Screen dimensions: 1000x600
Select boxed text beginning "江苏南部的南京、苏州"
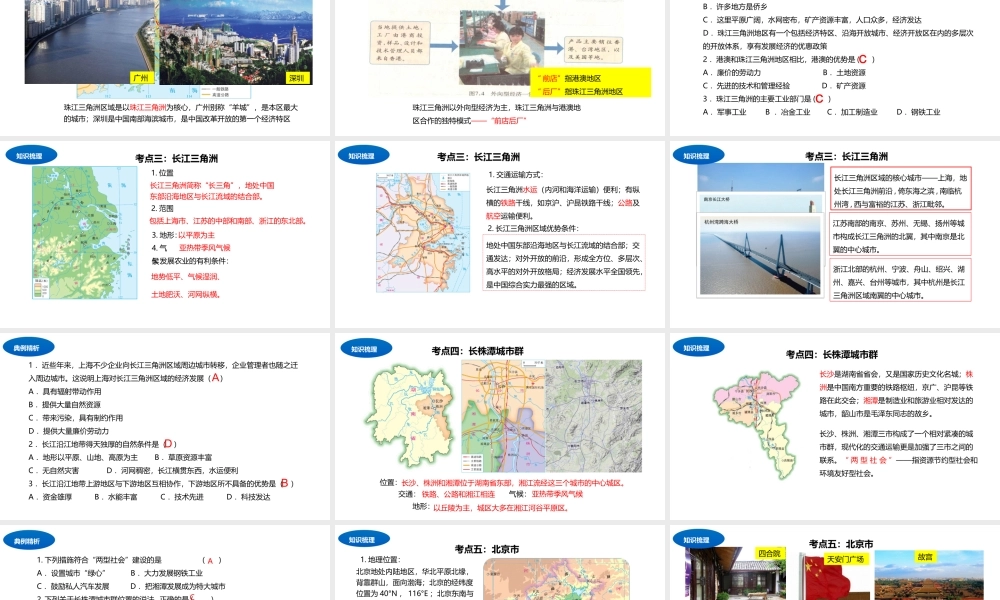(x=901, y=235)
